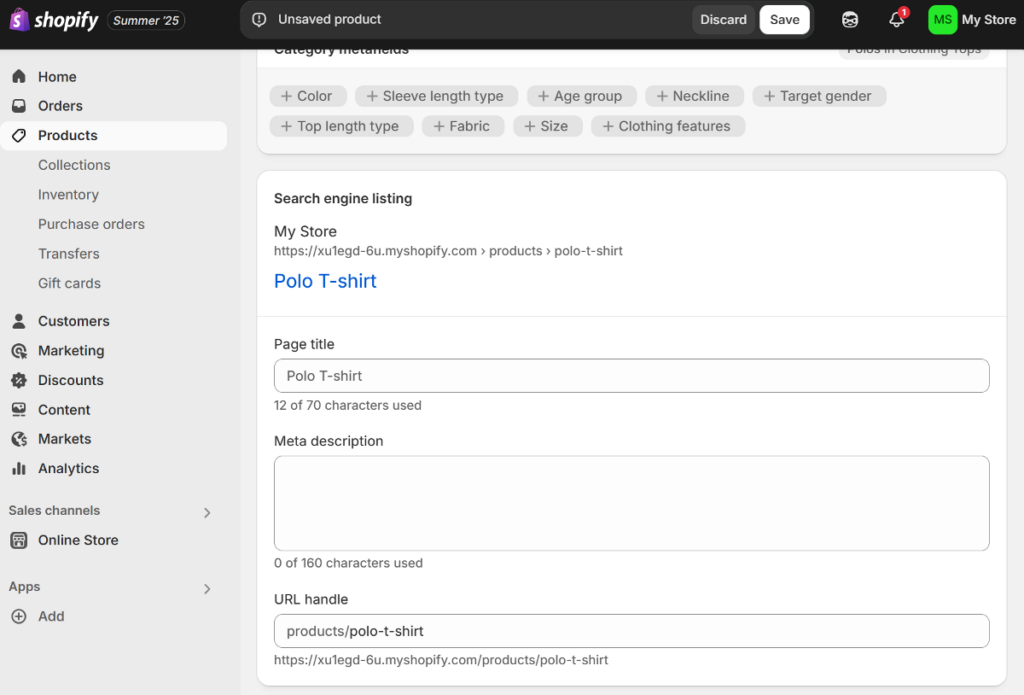Expand the Apps section chevron
Image resolution: width=1024 pixels, height=695 pixels.
pyautogui.click(x=207, y=588)
